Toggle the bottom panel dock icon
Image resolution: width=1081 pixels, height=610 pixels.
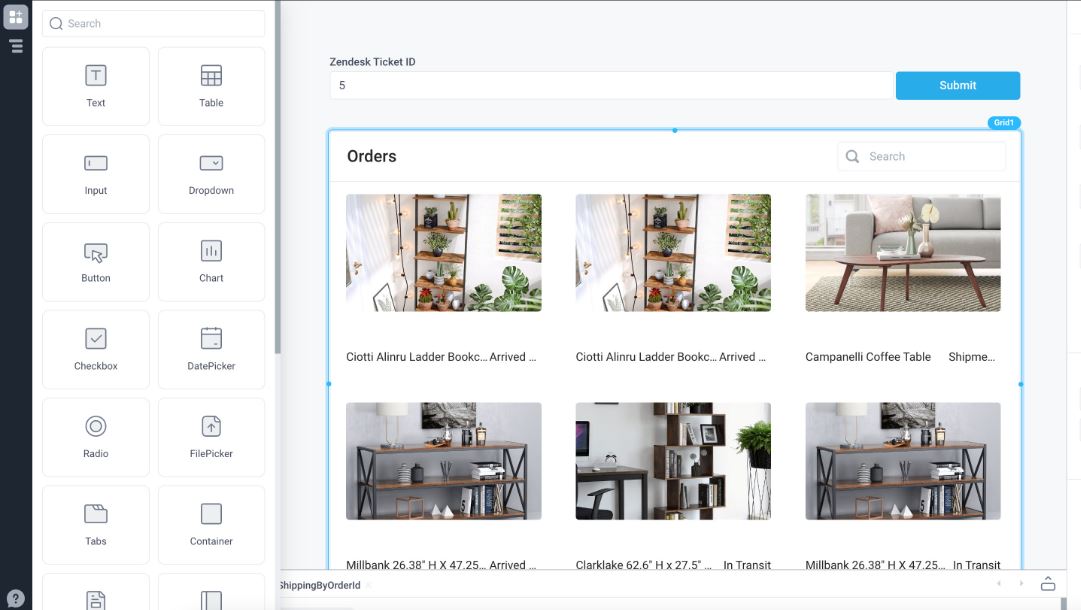(x=1048, y=584)
